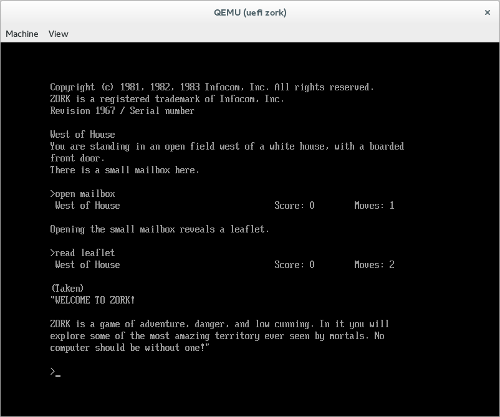Viewport: 500px width, 417px height.
Task: Click the second 'Score: 0' status
Action: tap(294, 265)
